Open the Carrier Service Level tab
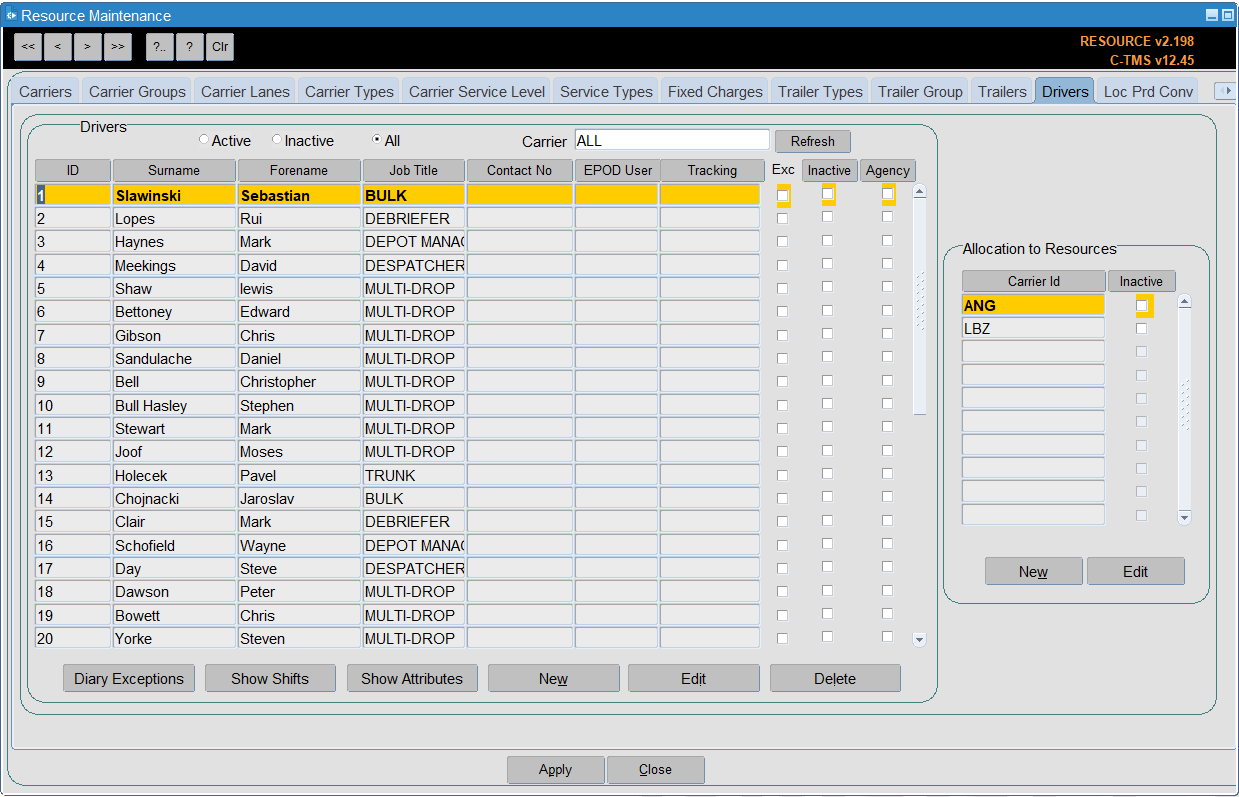The height and width of the screenshot is (797, 1239). (477, 91)
